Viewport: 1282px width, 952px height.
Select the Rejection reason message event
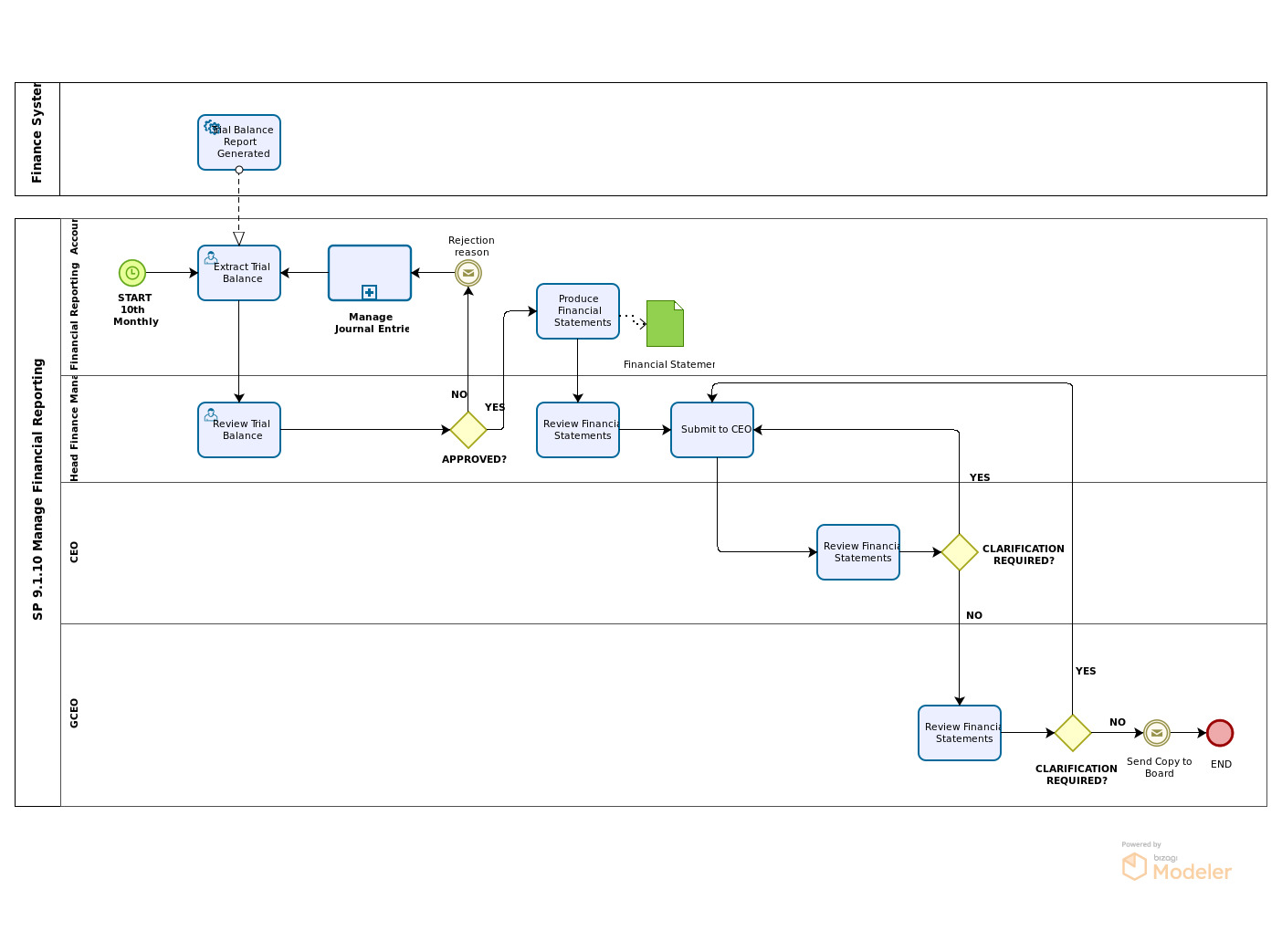468,273
